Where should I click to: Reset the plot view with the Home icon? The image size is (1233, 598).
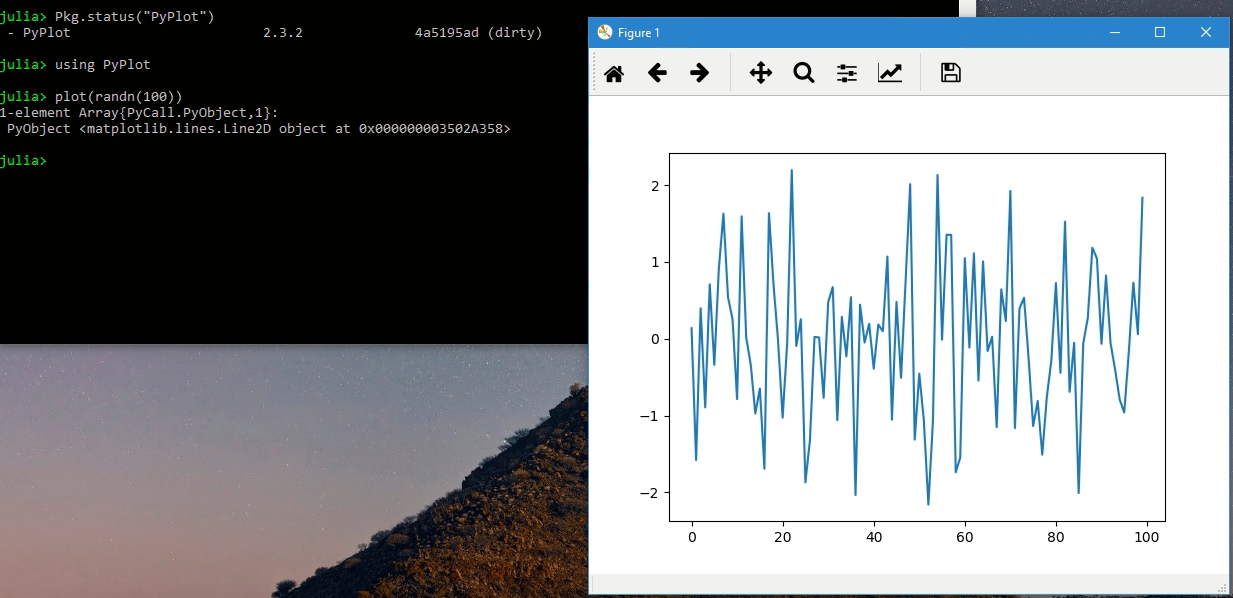click(x=613, y=72)
